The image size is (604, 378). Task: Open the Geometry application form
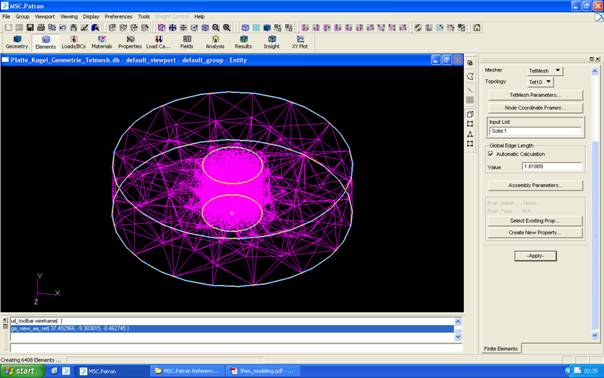coord(17,42)
